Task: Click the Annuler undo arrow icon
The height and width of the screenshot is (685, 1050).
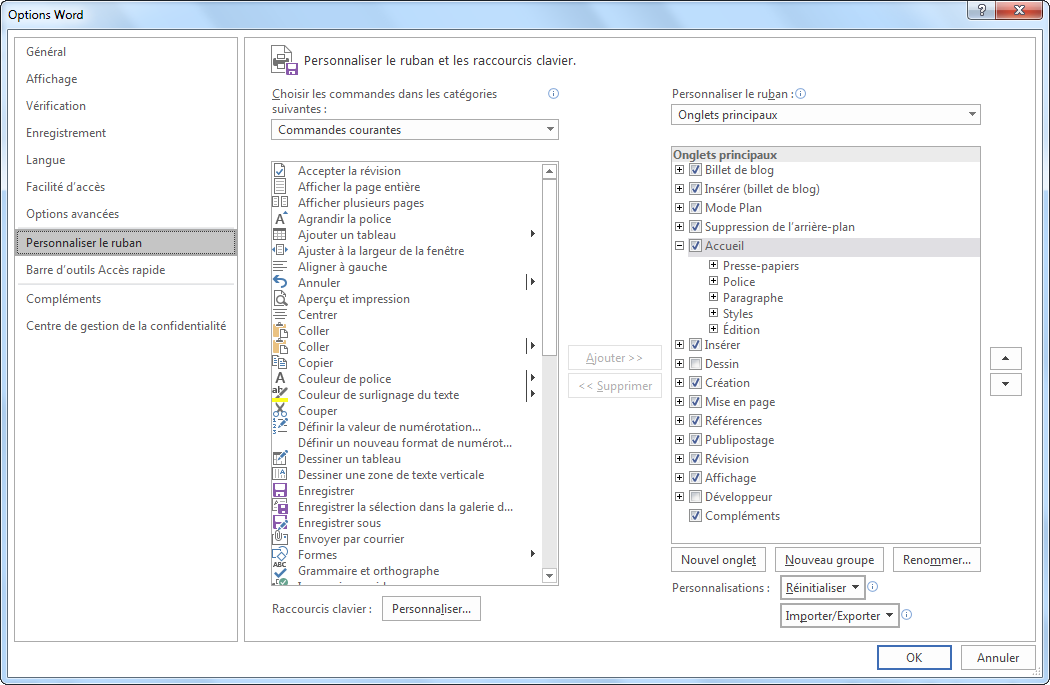Action: click(x=280, y=283)
